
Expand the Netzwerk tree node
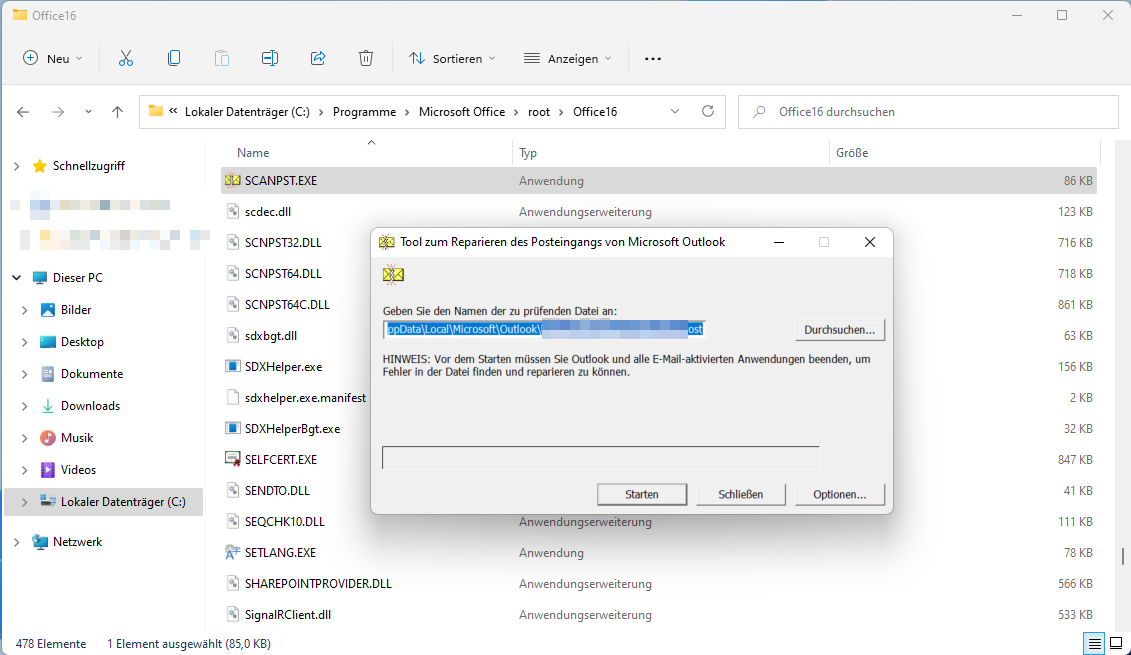pos(17,542)
